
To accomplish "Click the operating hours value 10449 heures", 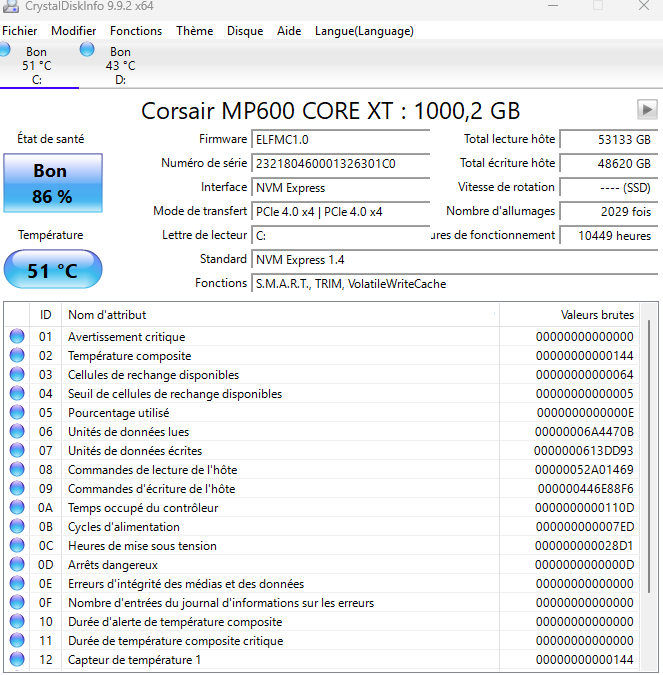I will click(609, 236).
